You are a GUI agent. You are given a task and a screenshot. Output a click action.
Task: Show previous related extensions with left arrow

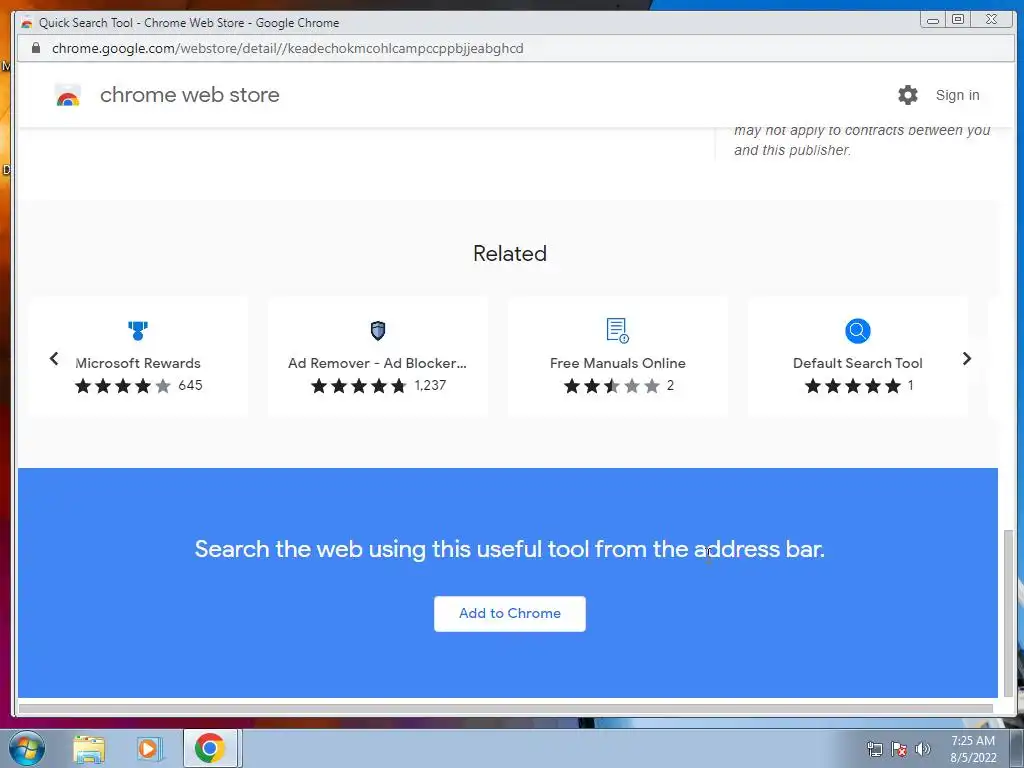pyautogui.click(x=54, y=359)
